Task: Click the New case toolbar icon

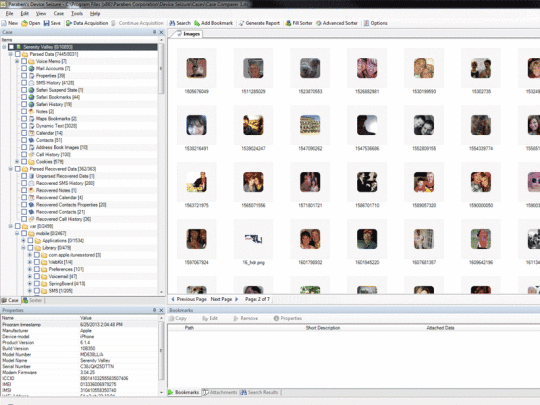Action: (x=4, y=23)
